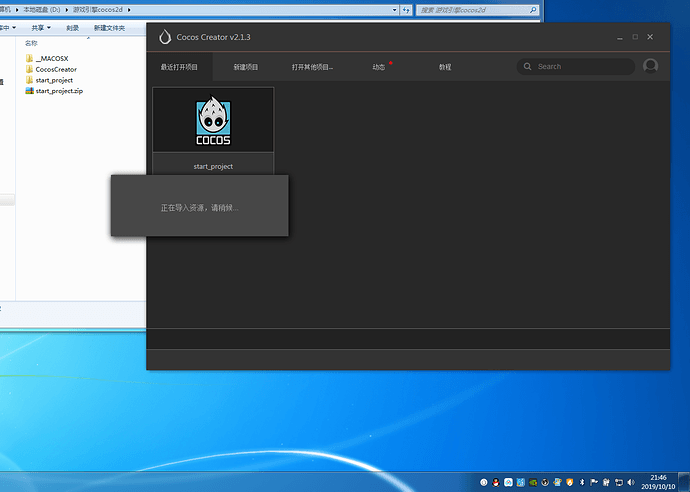
Task: Click the Cocos Creator v2.1.3 title text
Action: click(213, 37)
